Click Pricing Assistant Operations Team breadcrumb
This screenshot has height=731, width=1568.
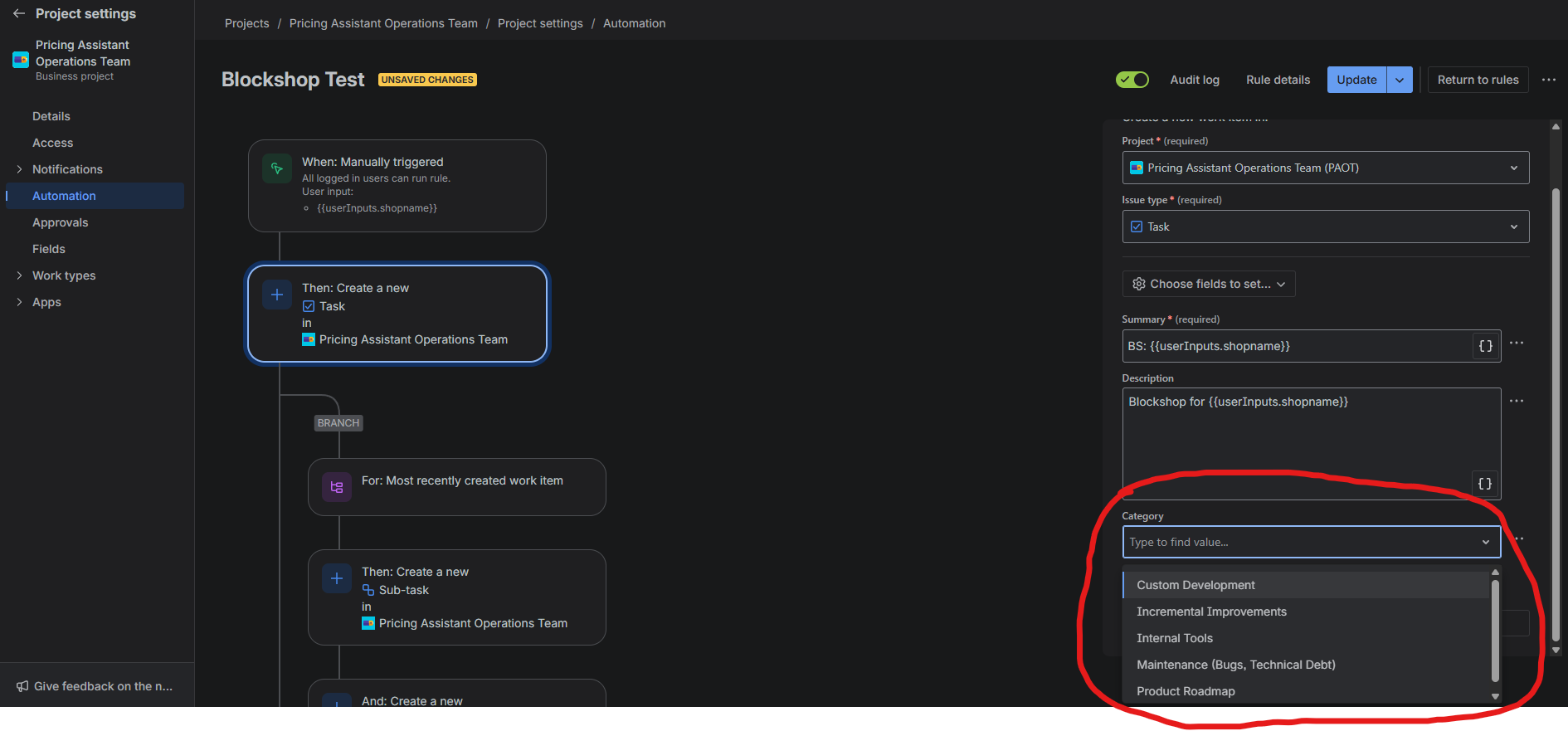[x=383, y=23]
